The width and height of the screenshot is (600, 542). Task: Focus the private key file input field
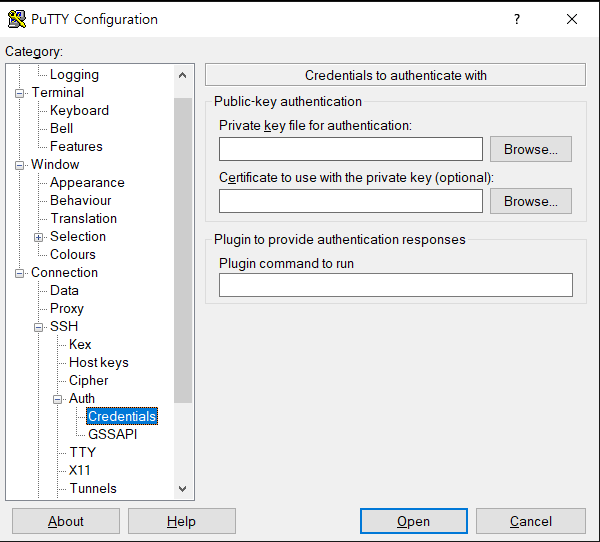[351, 149]
